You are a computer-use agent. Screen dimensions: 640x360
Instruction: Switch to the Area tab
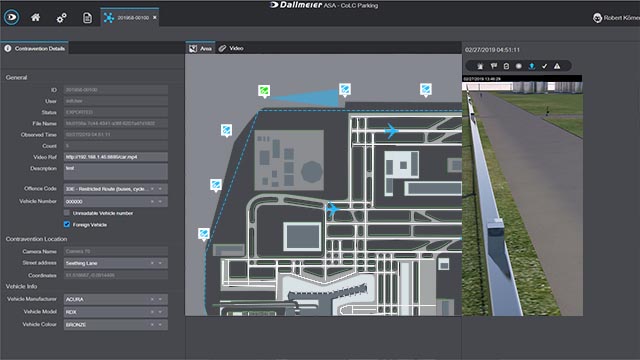click(x=200, y=48)
